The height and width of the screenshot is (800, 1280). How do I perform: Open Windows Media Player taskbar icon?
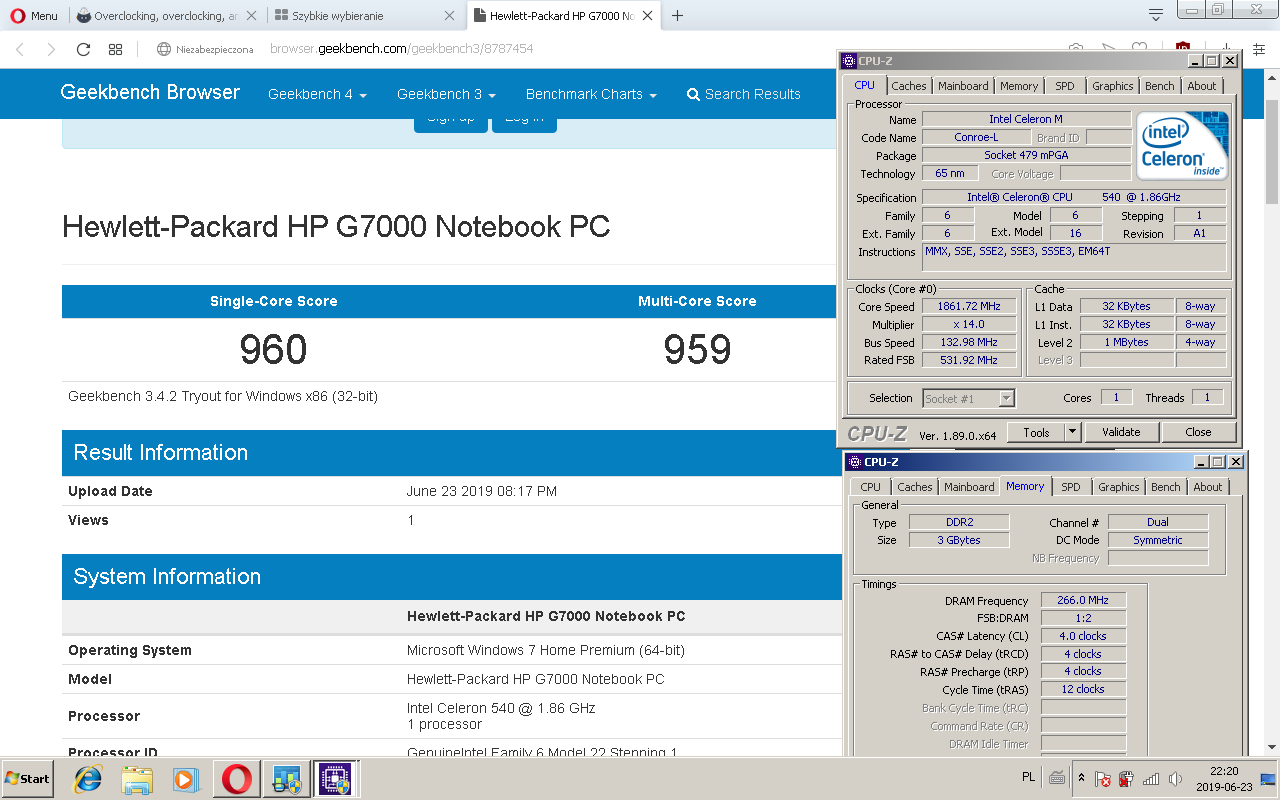click(186, 779)
